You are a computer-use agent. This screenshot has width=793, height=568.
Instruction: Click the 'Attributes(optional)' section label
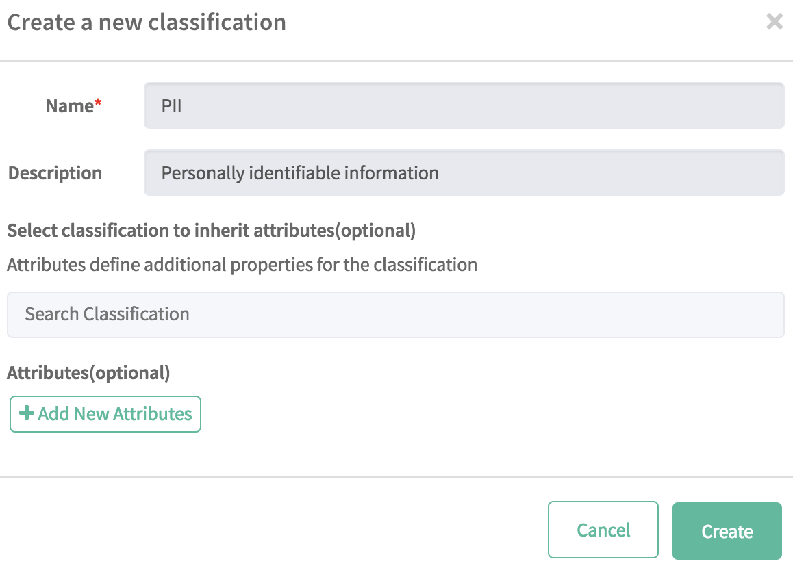(89, 373)
